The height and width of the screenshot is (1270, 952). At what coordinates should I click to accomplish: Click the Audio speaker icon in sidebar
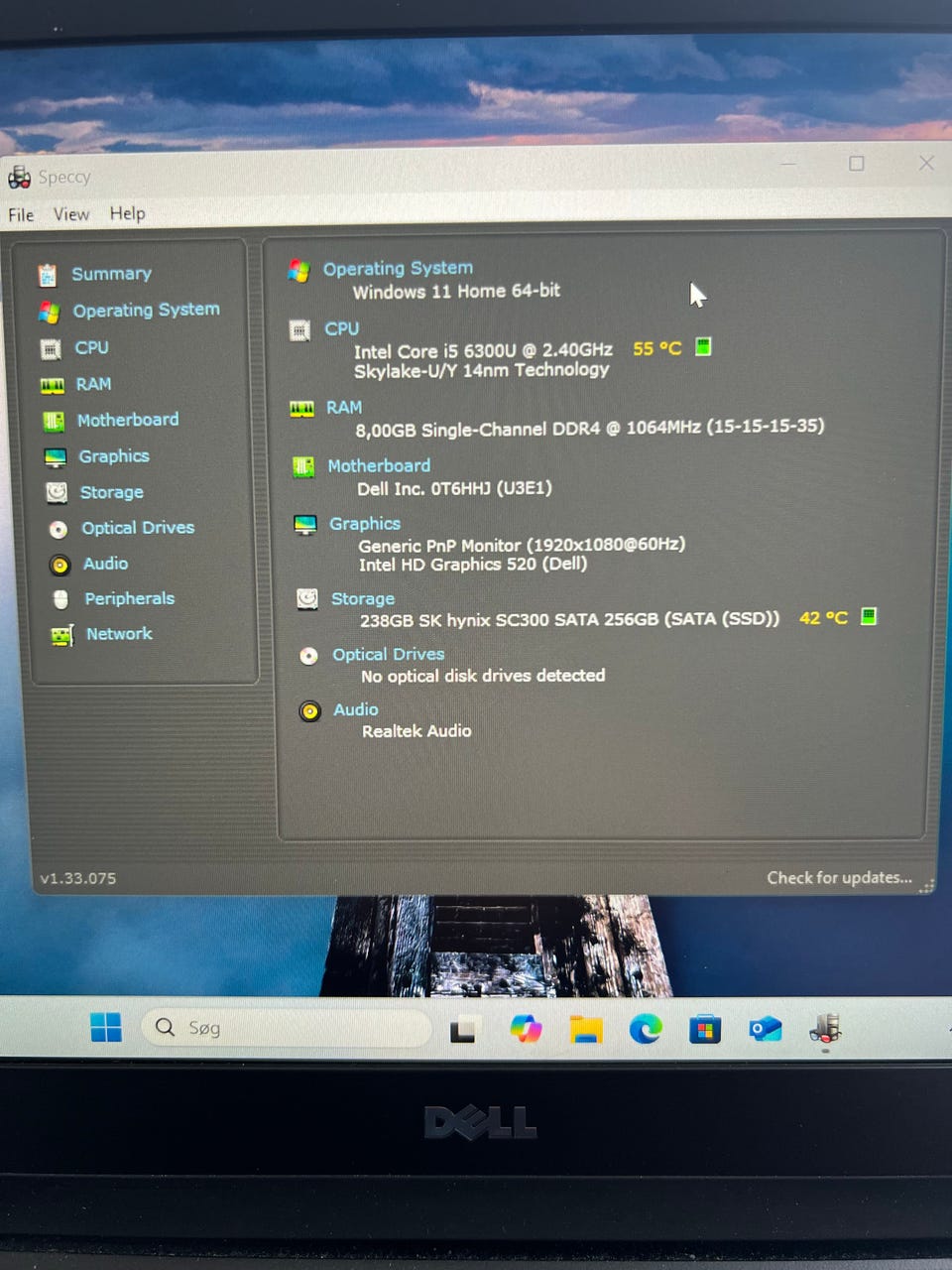(60, 565)
